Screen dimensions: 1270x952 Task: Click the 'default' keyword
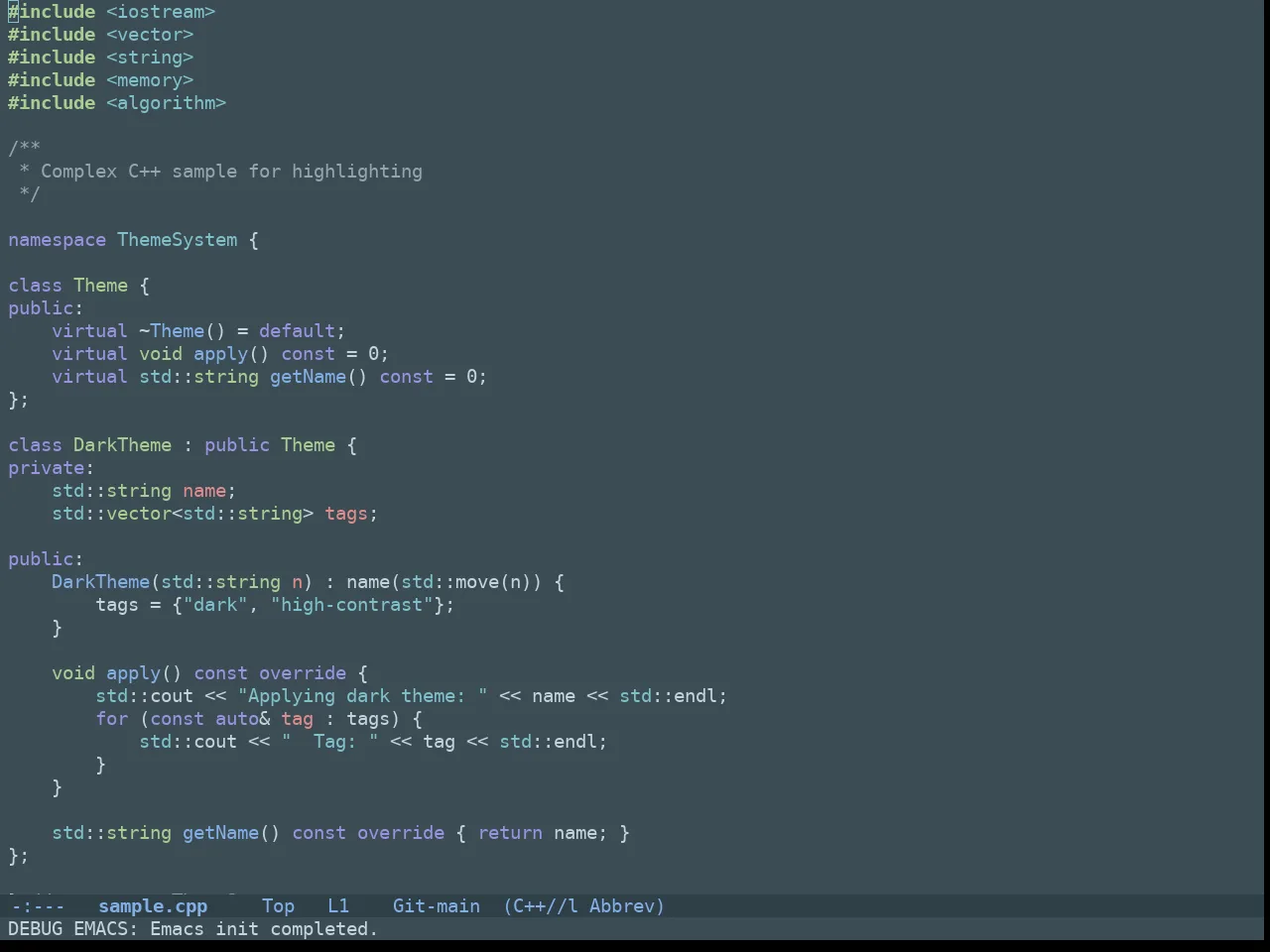point(297,331)
